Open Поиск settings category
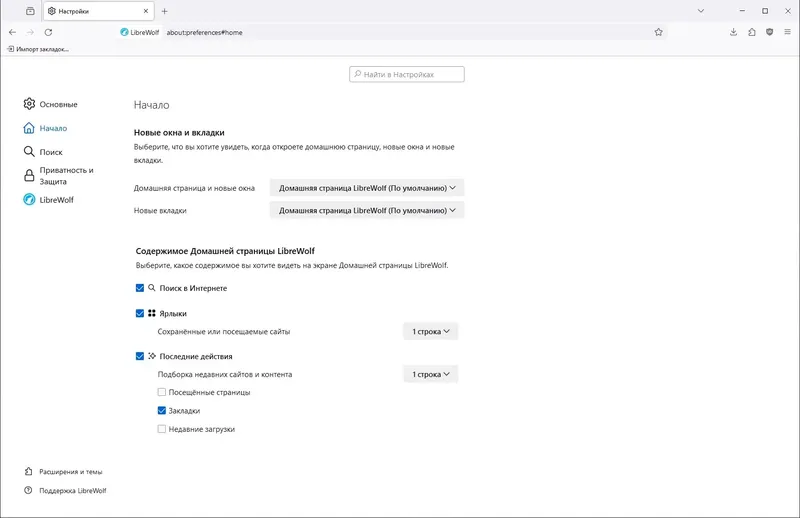This screenshot has width=800, height=518. point(43,152)
